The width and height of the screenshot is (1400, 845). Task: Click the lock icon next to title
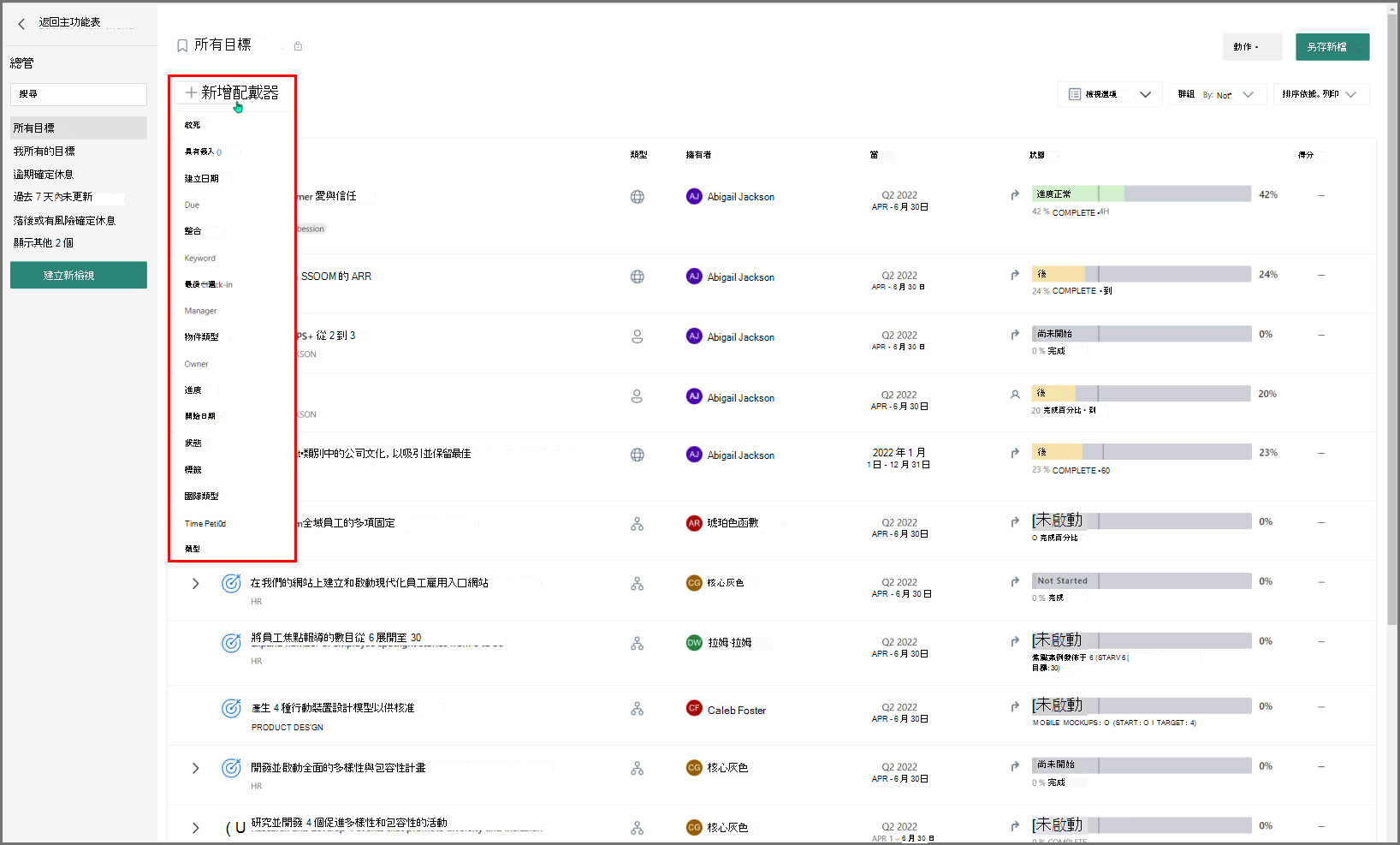coord(298,46)
